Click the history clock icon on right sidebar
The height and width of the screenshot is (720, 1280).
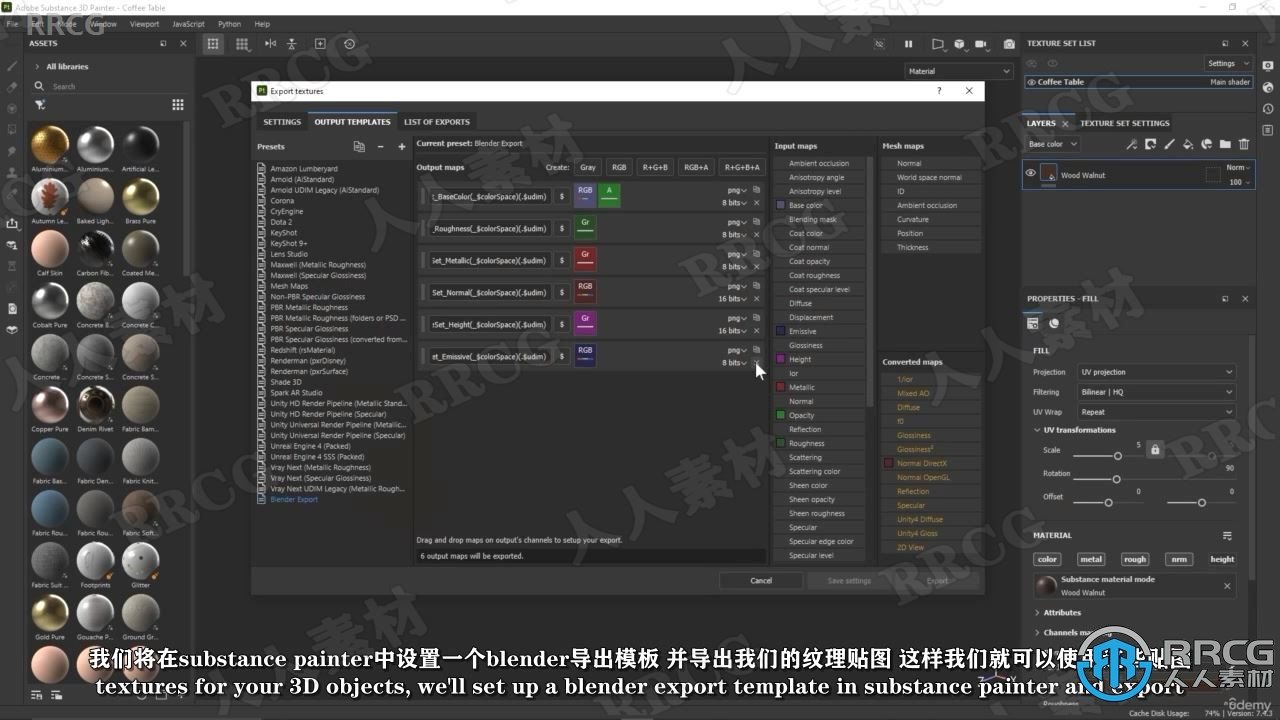point(1268,109)
